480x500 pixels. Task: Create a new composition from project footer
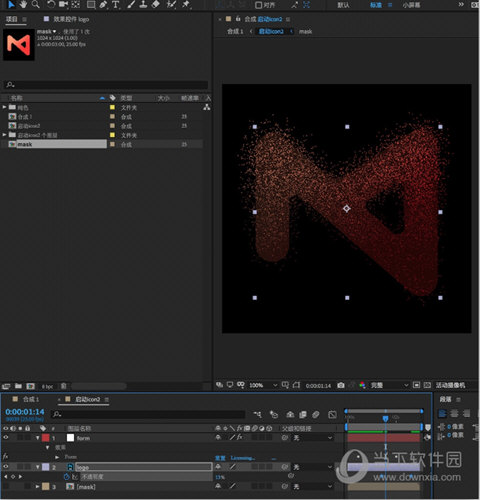coord(31,386)
